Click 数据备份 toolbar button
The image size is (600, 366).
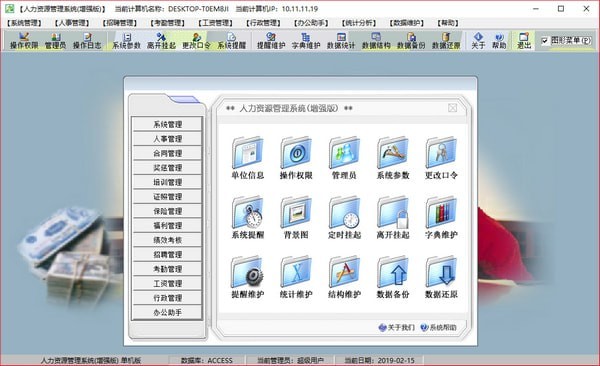(411, 41)
